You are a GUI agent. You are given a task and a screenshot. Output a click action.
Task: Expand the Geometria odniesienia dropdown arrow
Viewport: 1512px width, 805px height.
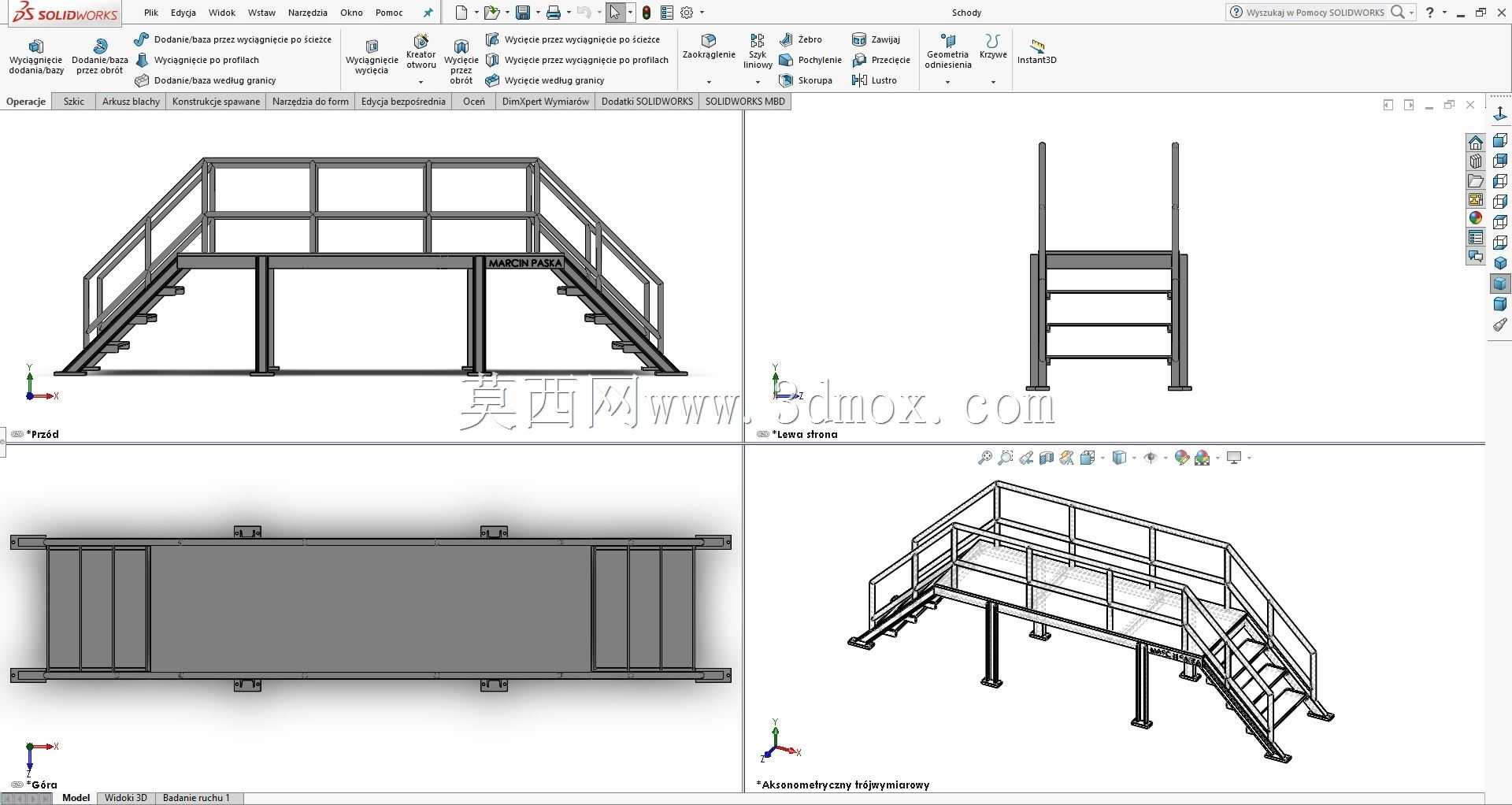pos(948,82)
